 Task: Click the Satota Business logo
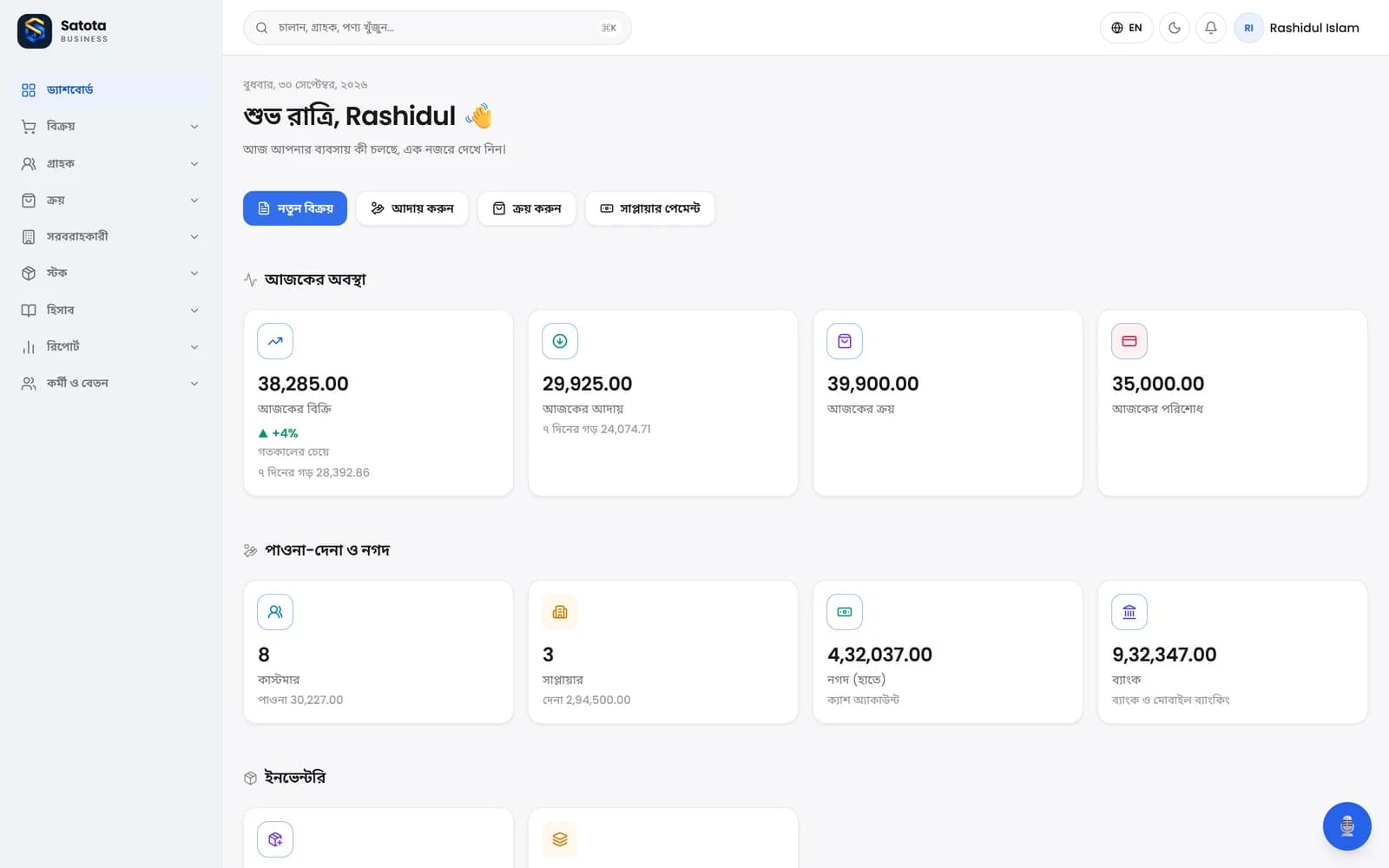(63, 30)
